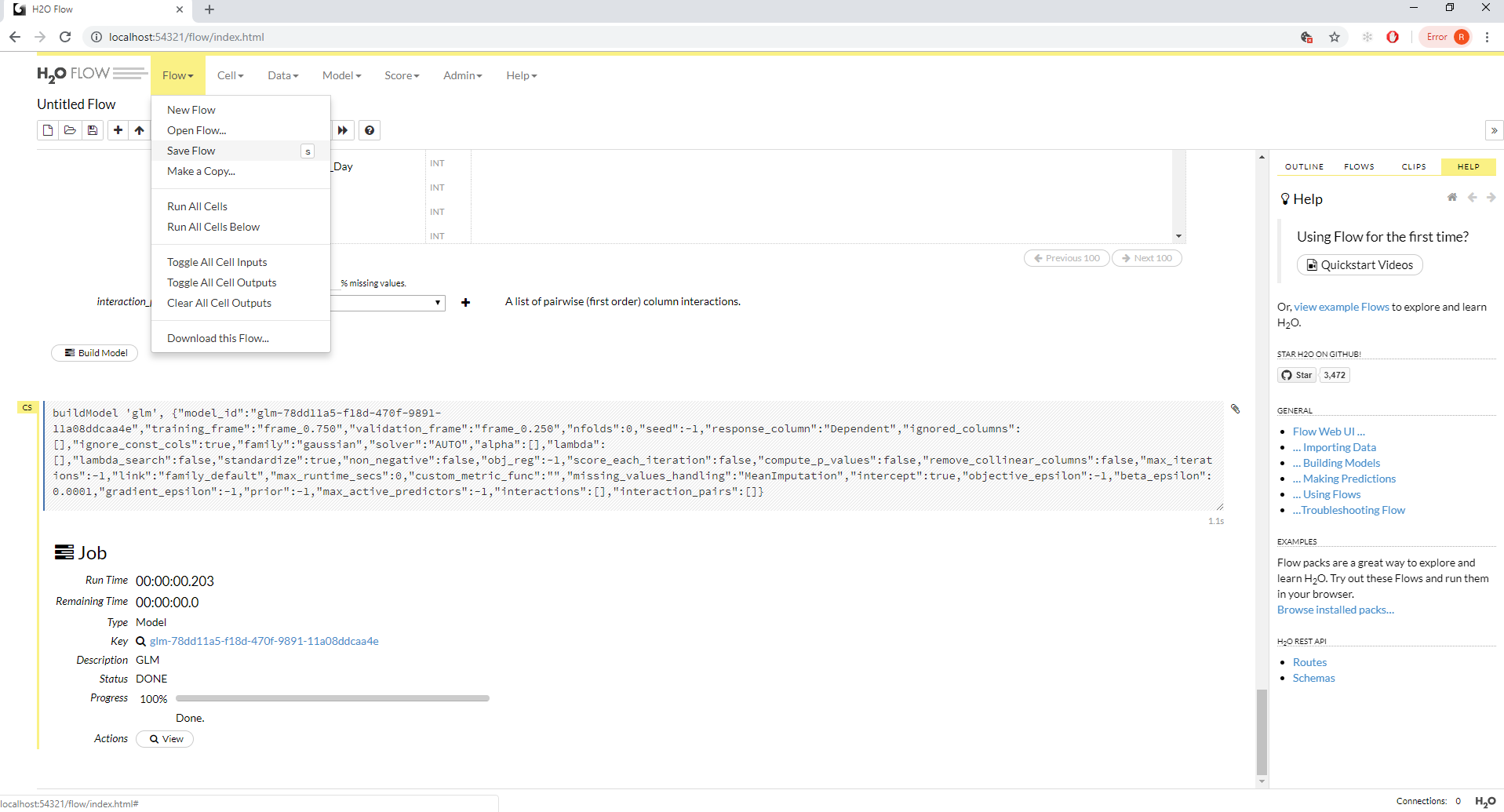1504x812 pixels.
Task: Reload the browser page
Action: pyautogui.click(x=65, y=37)
